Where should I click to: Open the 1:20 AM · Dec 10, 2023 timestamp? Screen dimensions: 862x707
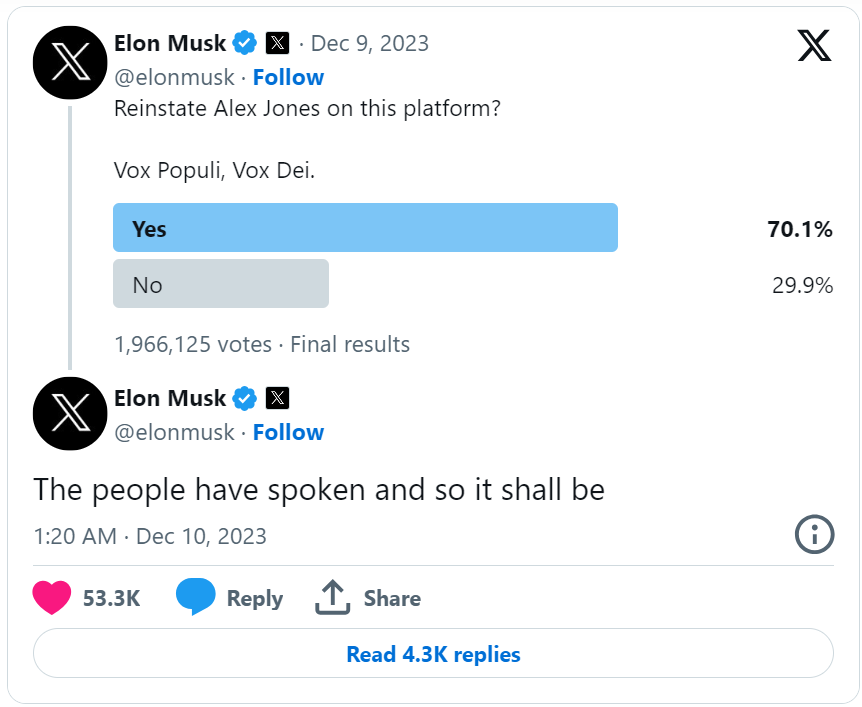150,536
